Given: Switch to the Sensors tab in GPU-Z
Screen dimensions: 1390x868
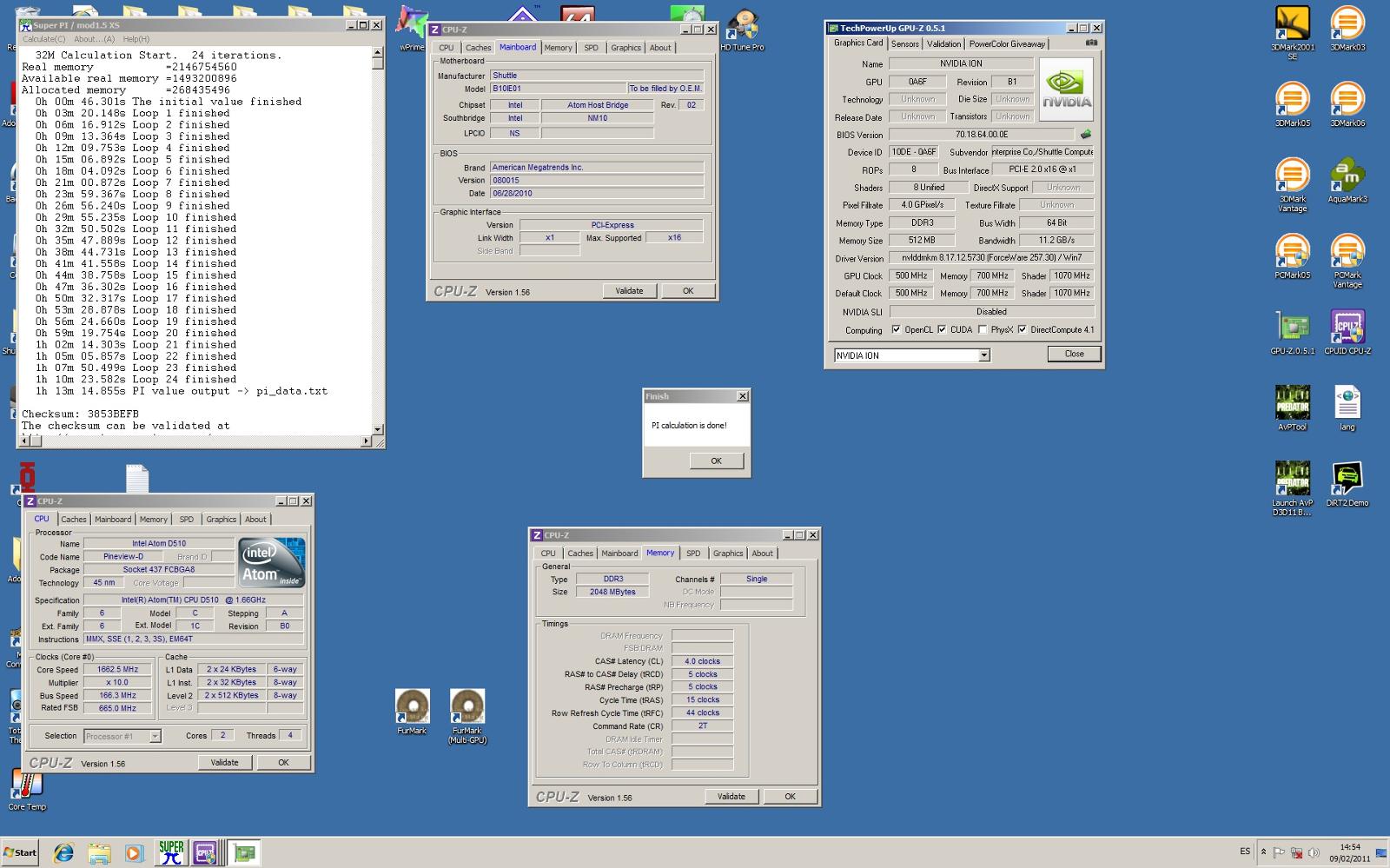Looking at the screenshot, I should pyautogui.click(x=905, y=43).
